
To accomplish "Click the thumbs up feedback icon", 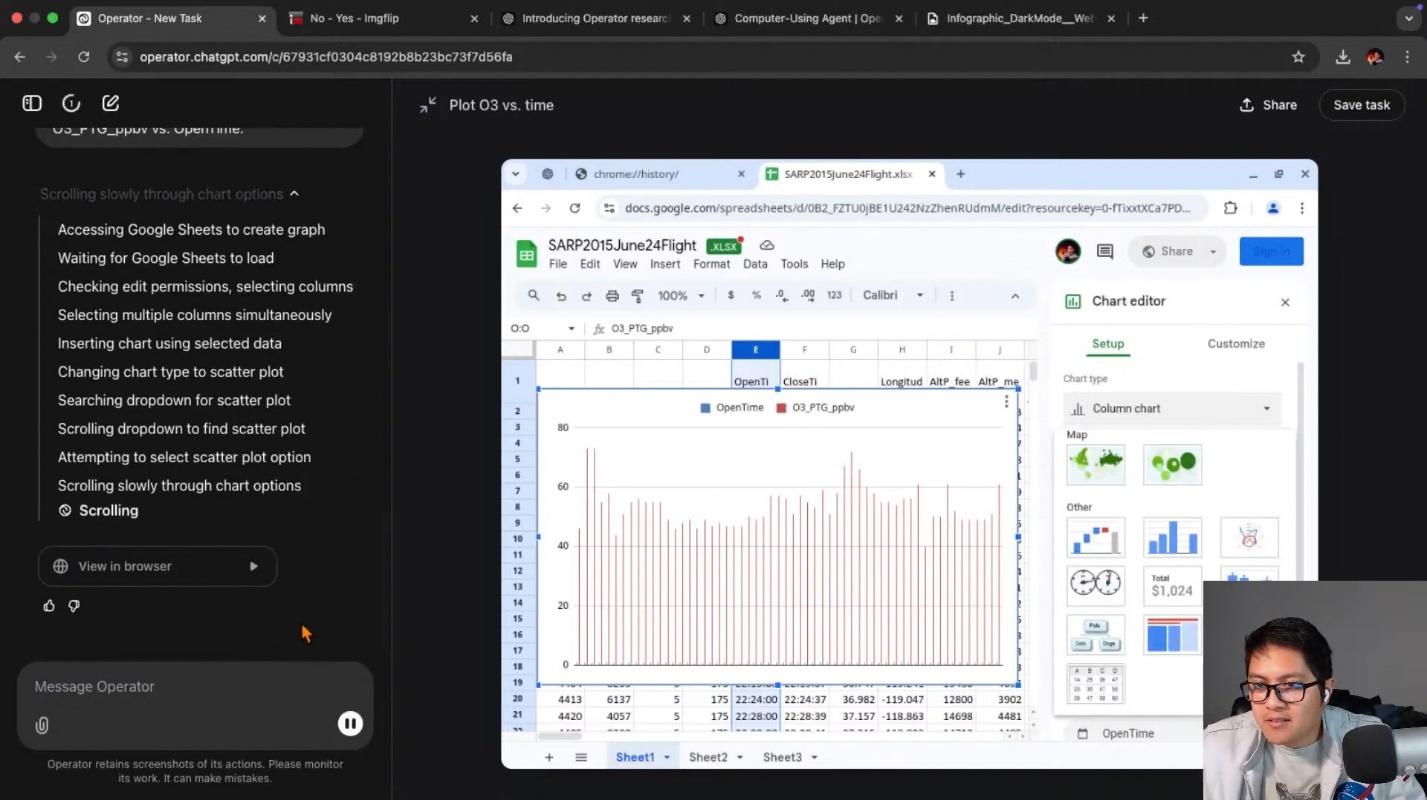I will (49, 605).
